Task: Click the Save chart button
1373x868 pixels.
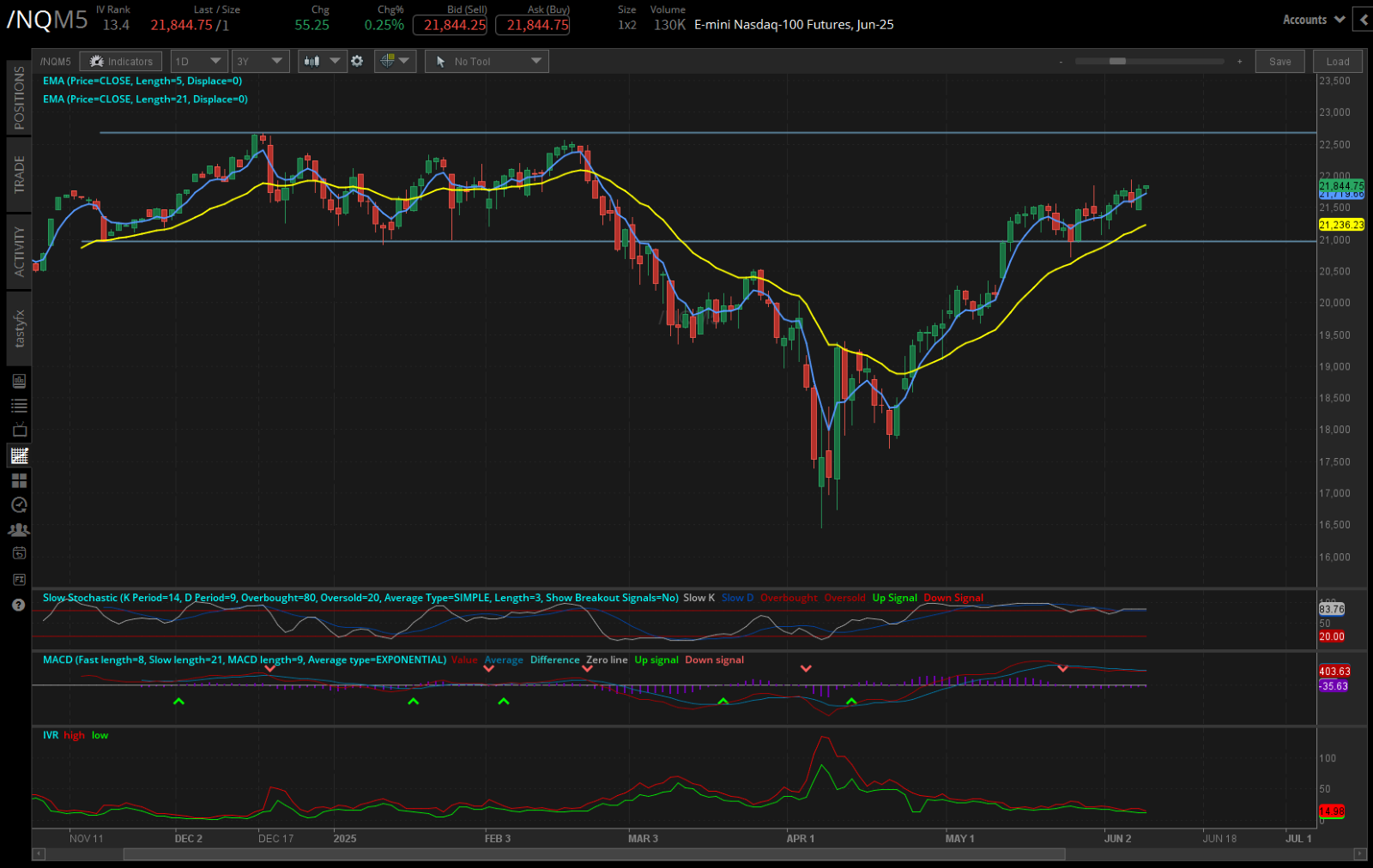Action: (1279, 61)
